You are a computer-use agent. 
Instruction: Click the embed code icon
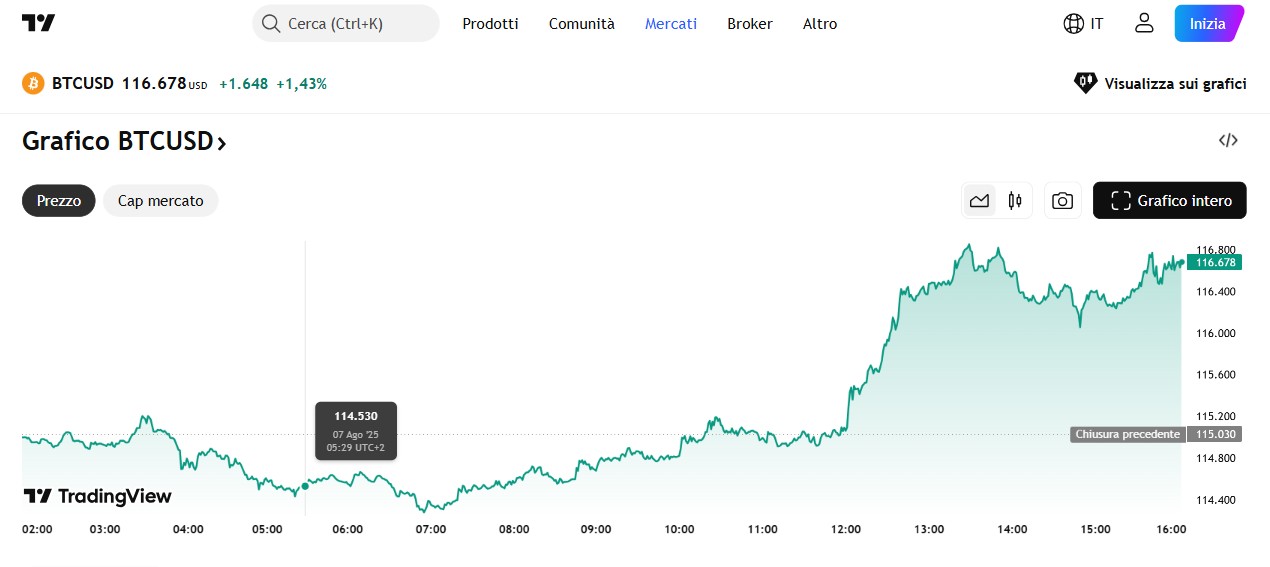(x=1228, y=140)
